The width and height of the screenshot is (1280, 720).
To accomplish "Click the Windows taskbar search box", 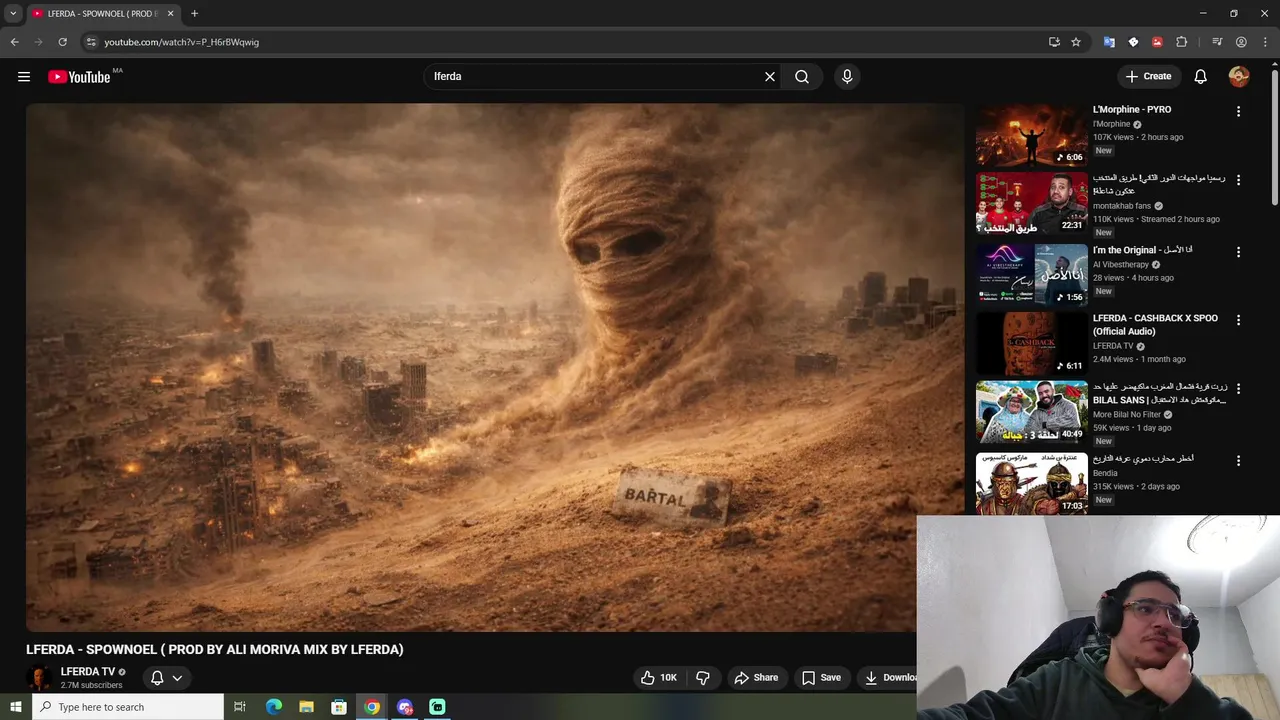I will tap(127, 707).
